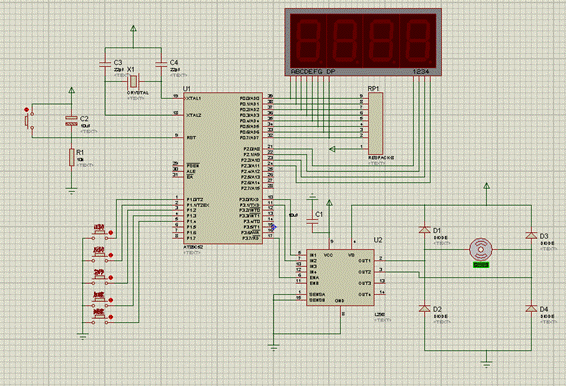The height and width of the screenshot is (386, 566).
Task: Select diode D1 symbol
Action: [424, 230]
